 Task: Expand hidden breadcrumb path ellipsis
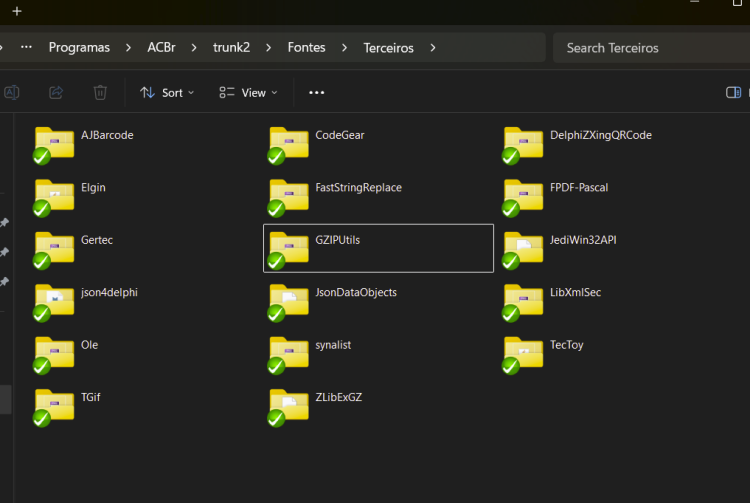(26, 47)
